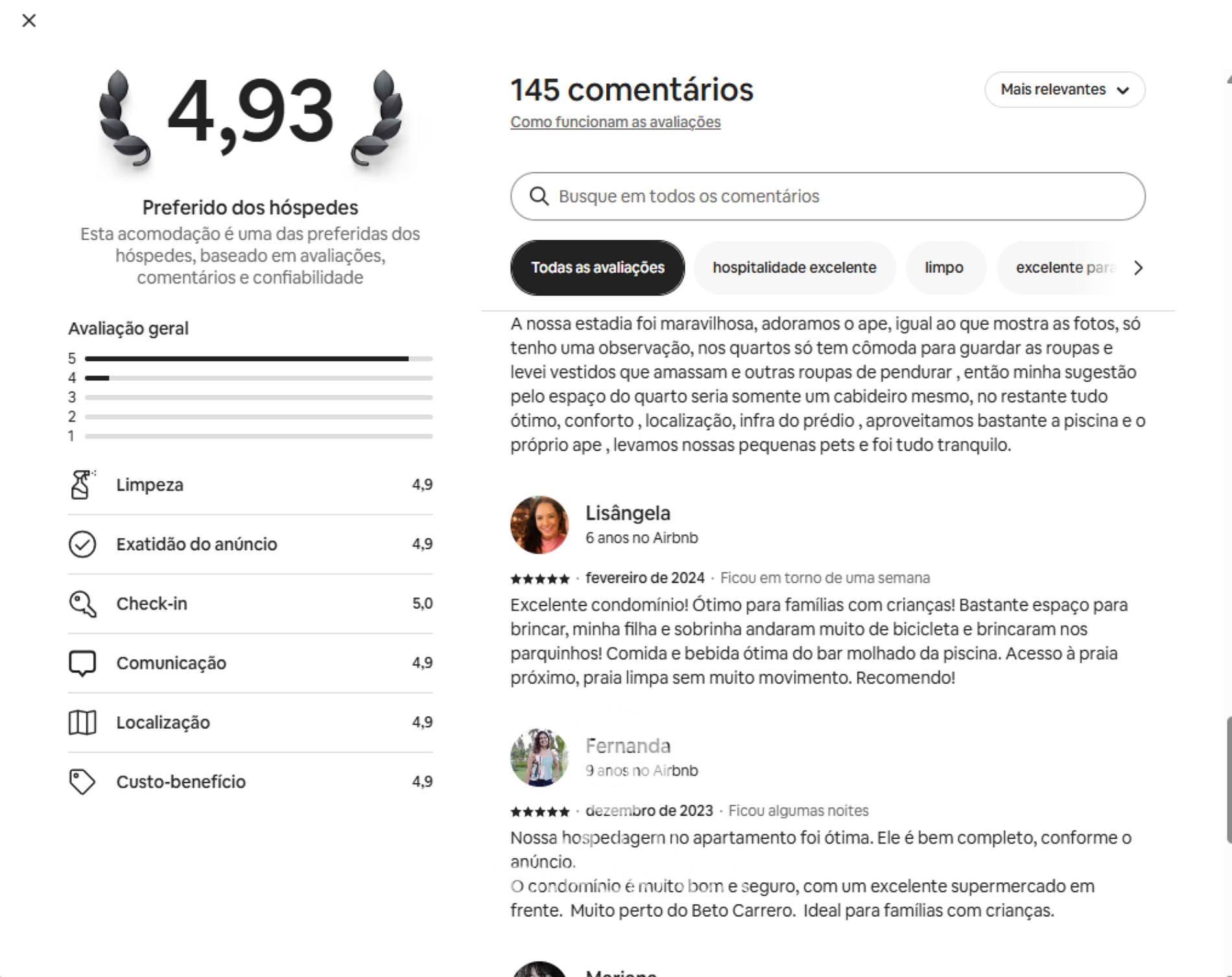Click the Comunicação speech bubble icon
Viewport: 1232px width, 977px height.
(82, 663)
